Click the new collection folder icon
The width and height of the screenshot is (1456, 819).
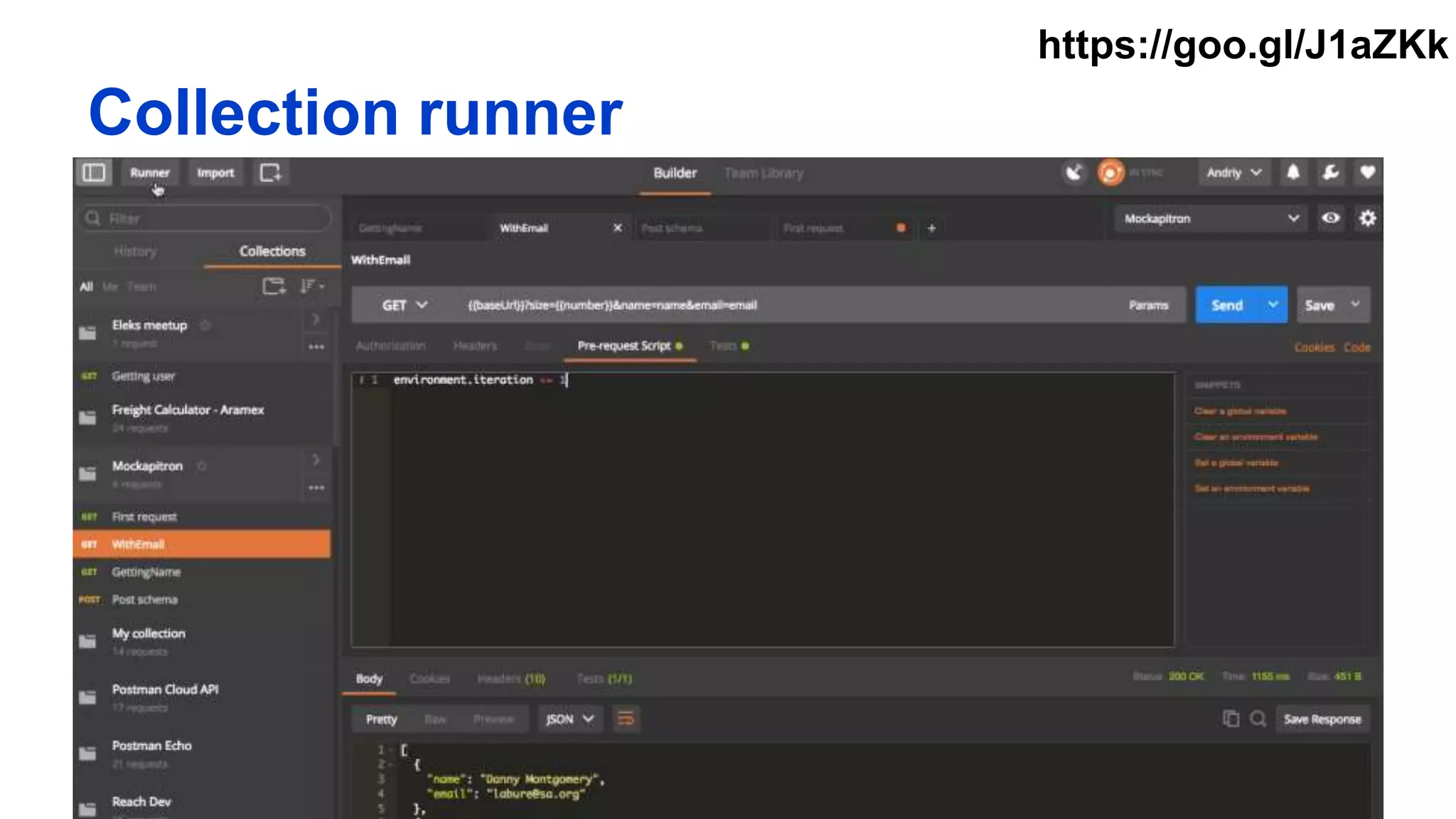pyautogui.click(x=274, y=287)
